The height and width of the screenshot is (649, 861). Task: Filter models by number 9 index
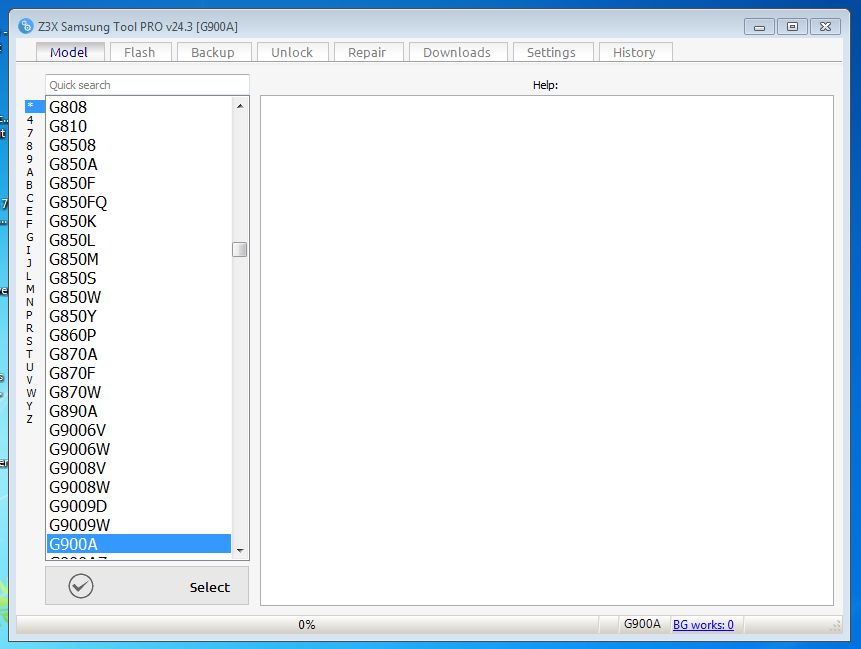click(x=30, y=159)
